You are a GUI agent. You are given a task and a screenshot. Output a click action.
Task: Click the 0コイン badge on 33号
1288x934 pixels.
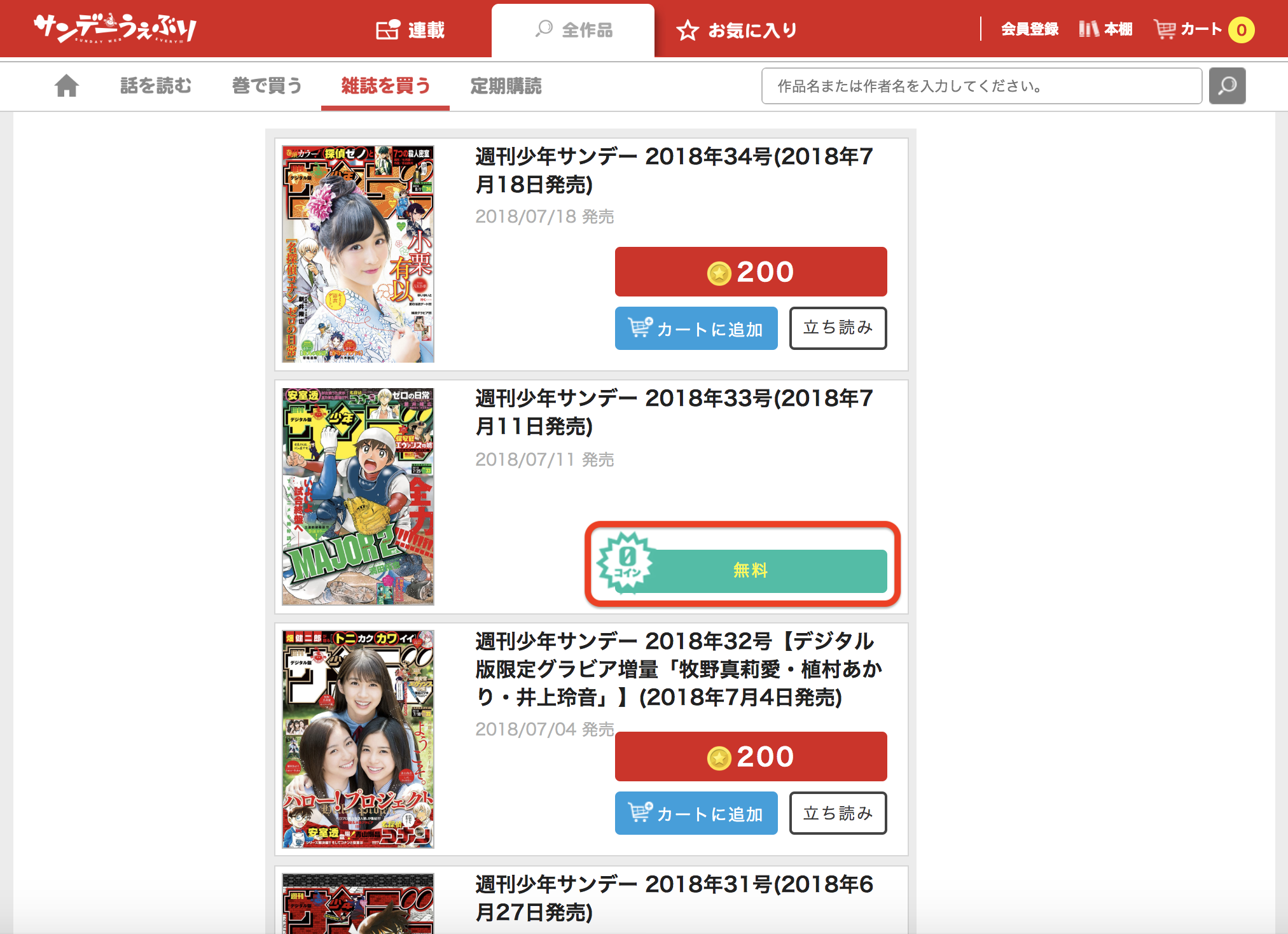[x=626, y=563]
